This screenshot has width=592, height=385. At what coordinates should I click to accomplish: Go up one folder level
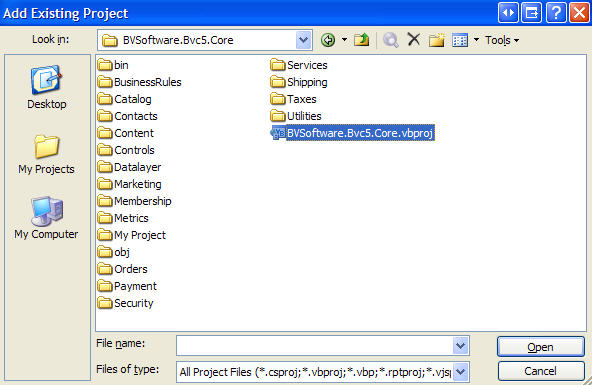point(361,40)
